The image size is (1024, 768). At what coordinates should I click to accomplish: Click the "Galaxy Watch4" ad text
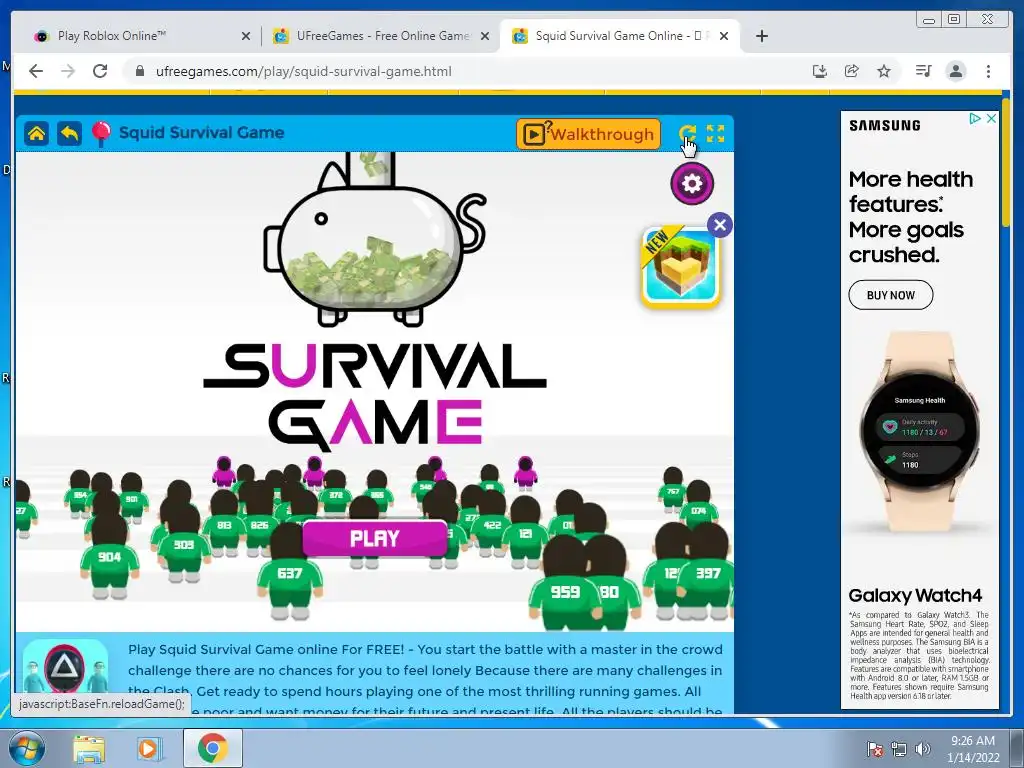pos(915,595)
